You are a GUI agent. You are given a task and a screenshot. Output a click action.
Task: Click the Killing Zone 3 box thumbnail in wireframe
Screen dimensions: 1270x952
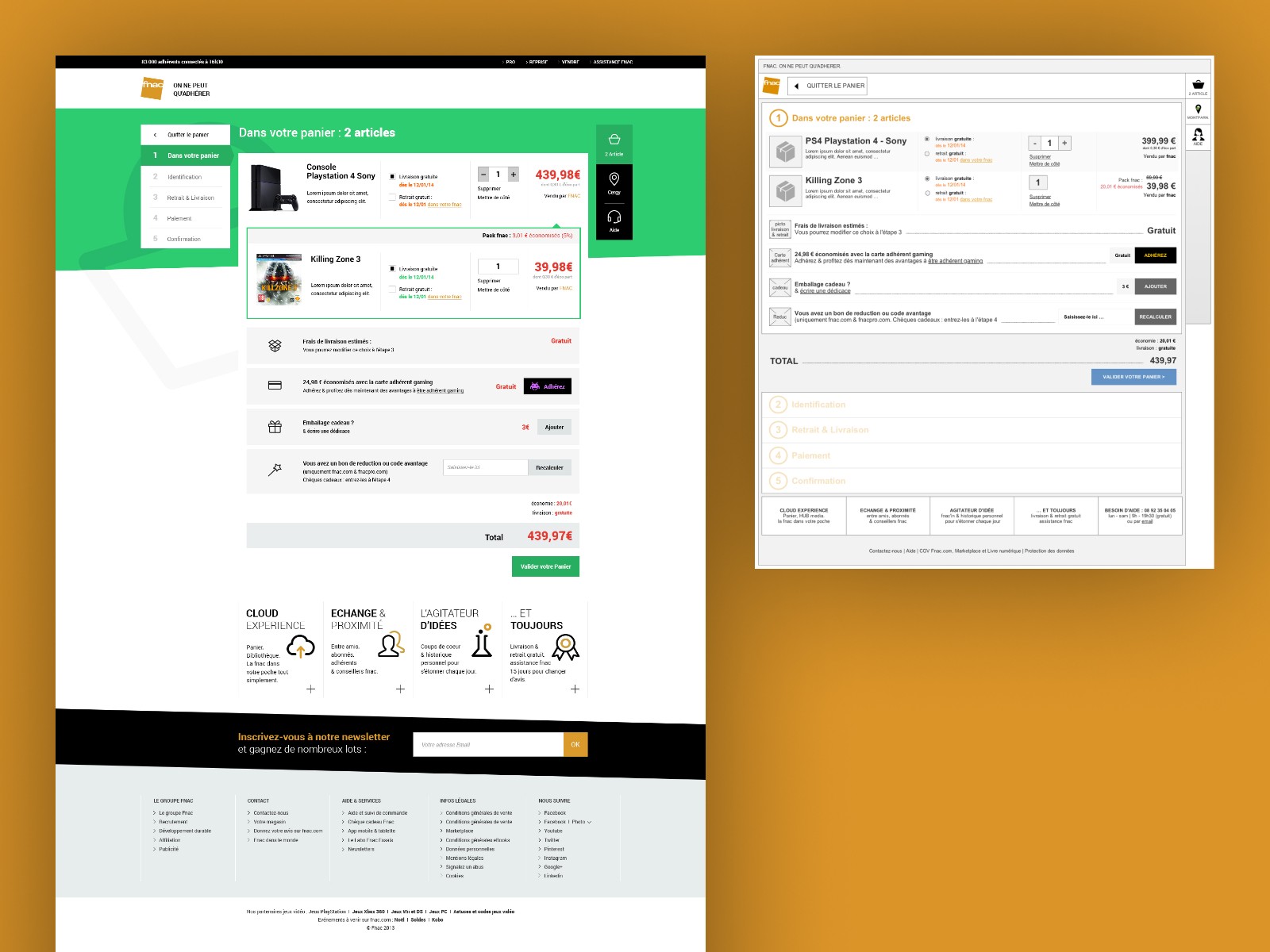[785, 190]
